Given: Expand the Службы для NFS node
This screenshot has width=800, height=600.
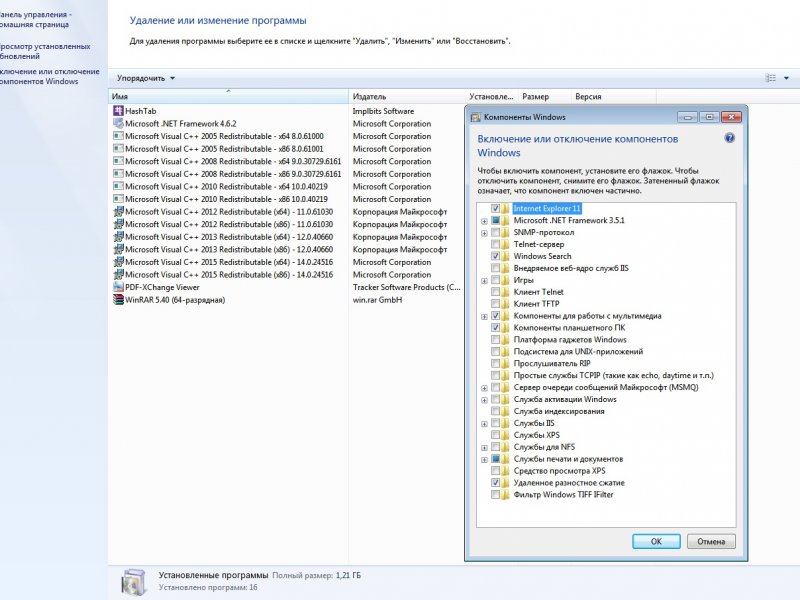Looking at the screenshot, I should [484, 447].
